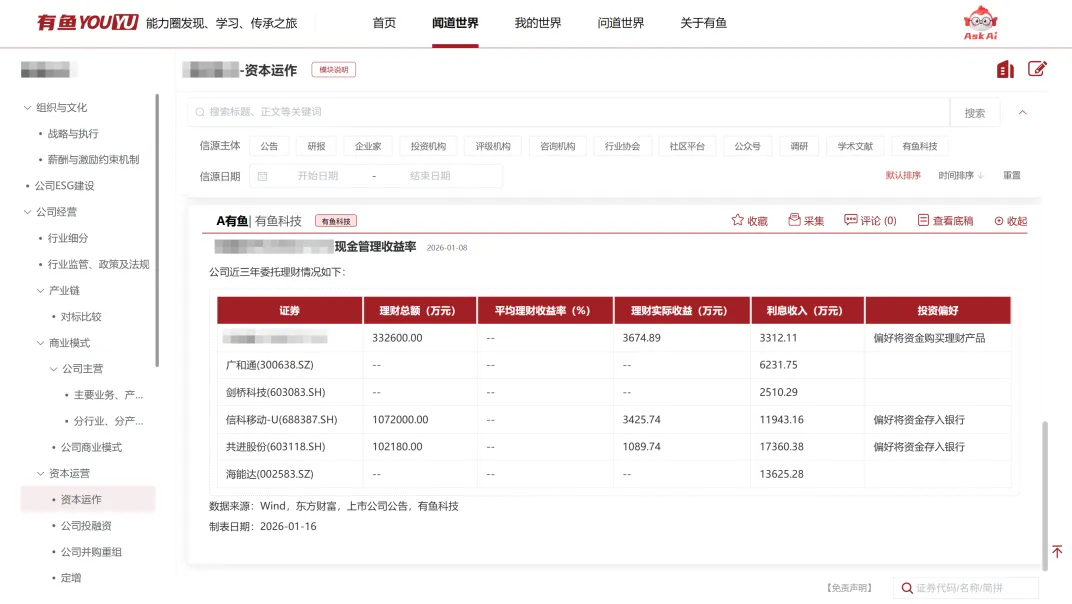Image resolution: width=1072 pixels, height=604 pixels.
Task: Filter sources by 行业协会
Action: (x=622, y=146)
